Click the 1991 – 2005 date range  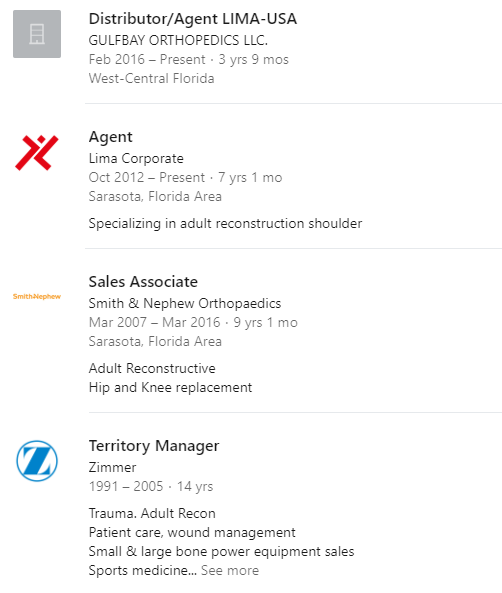(x=126, y=486)
